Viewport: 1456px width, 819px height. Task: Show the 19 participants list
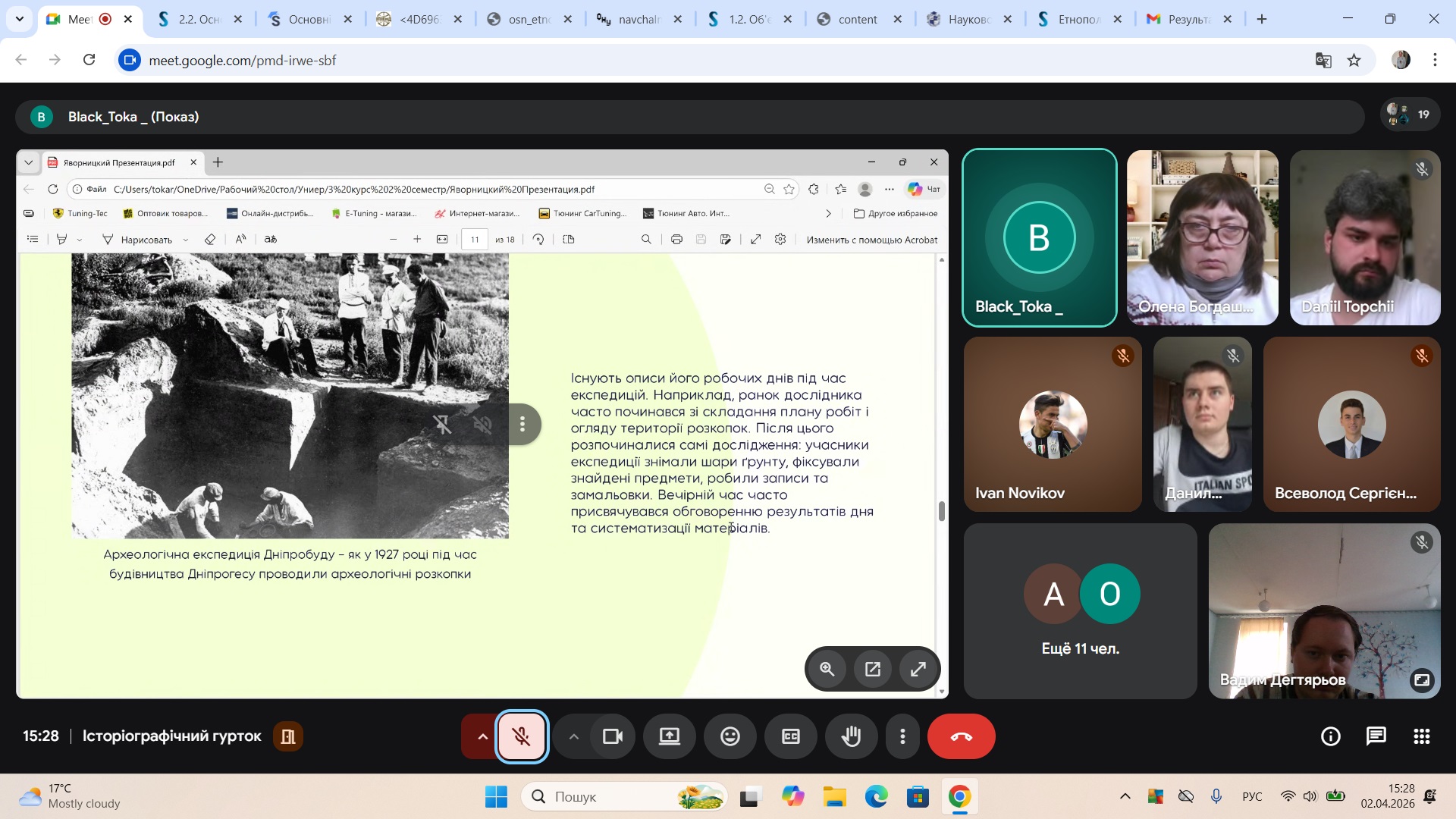1409,115
